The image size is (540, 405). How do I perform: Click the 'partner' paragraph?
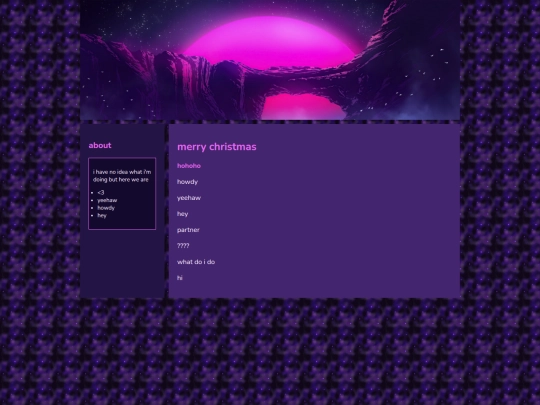click(188, 230)
